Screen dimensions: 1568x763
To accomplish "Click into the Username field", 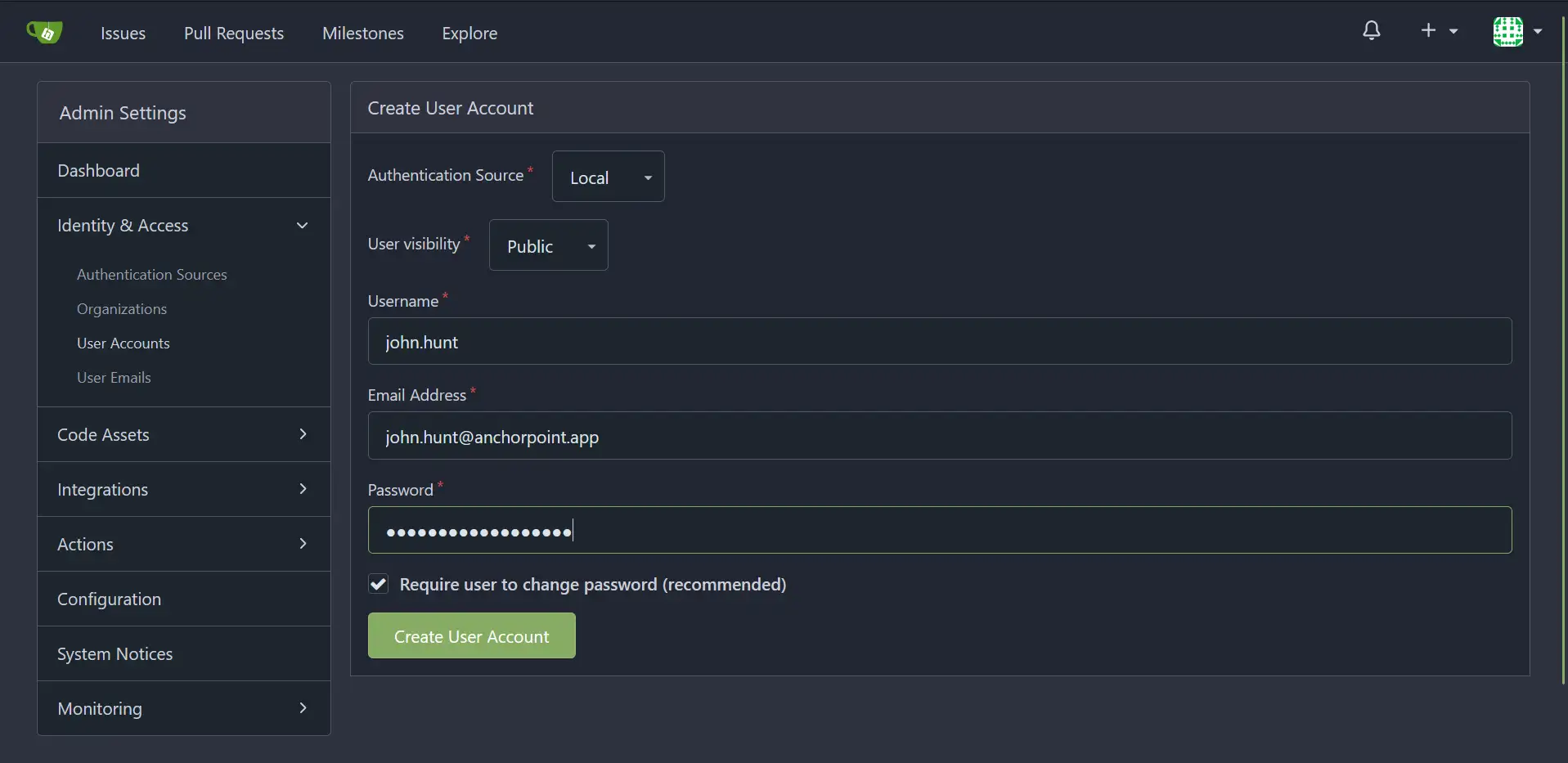I will tap(940, 342).
